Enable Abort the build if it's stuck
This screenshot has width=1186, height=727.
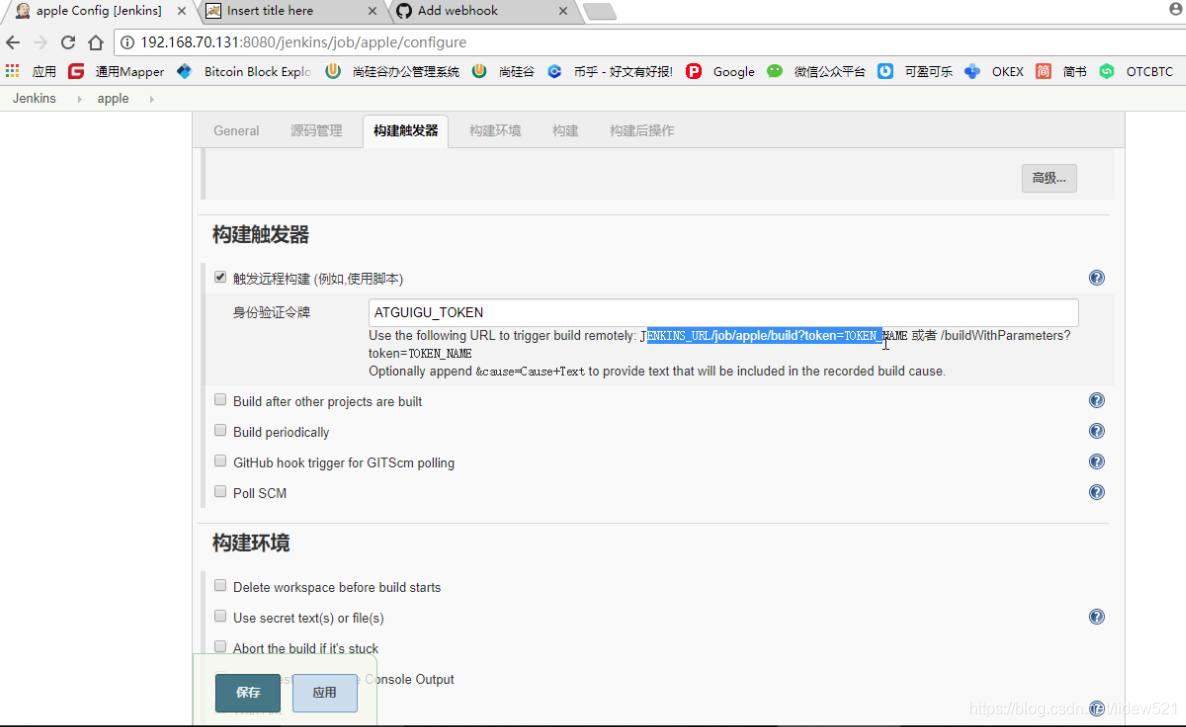click(220, 647)
